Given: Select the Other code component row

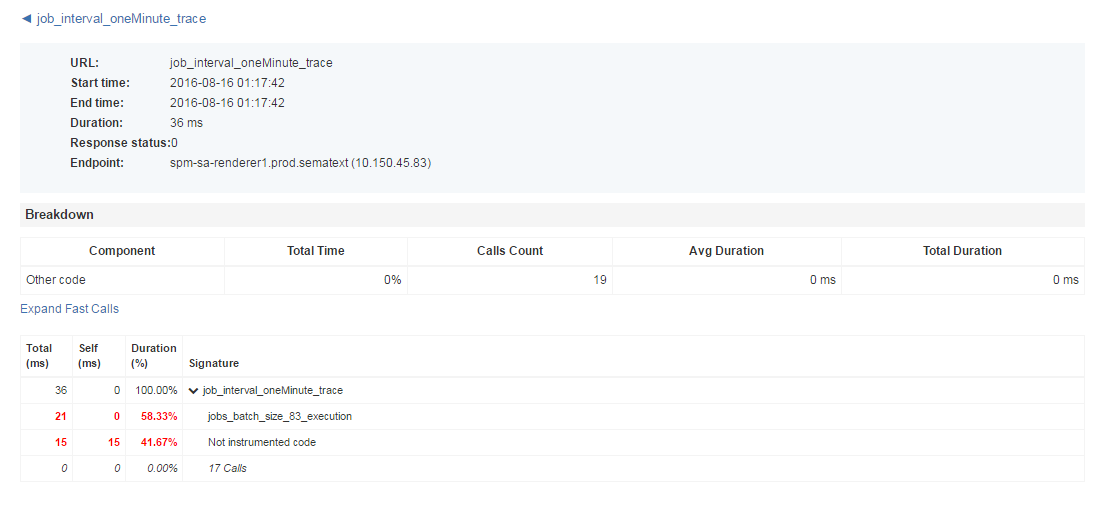Looking at the screenshot, I should [552, 280].
